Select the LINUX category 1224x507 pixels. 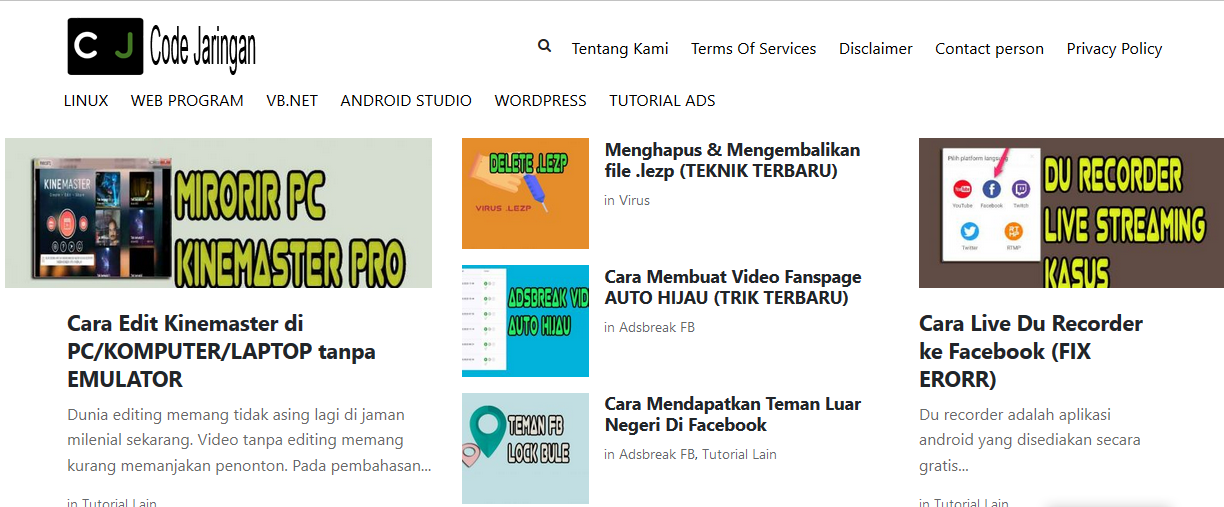(86, 100)
